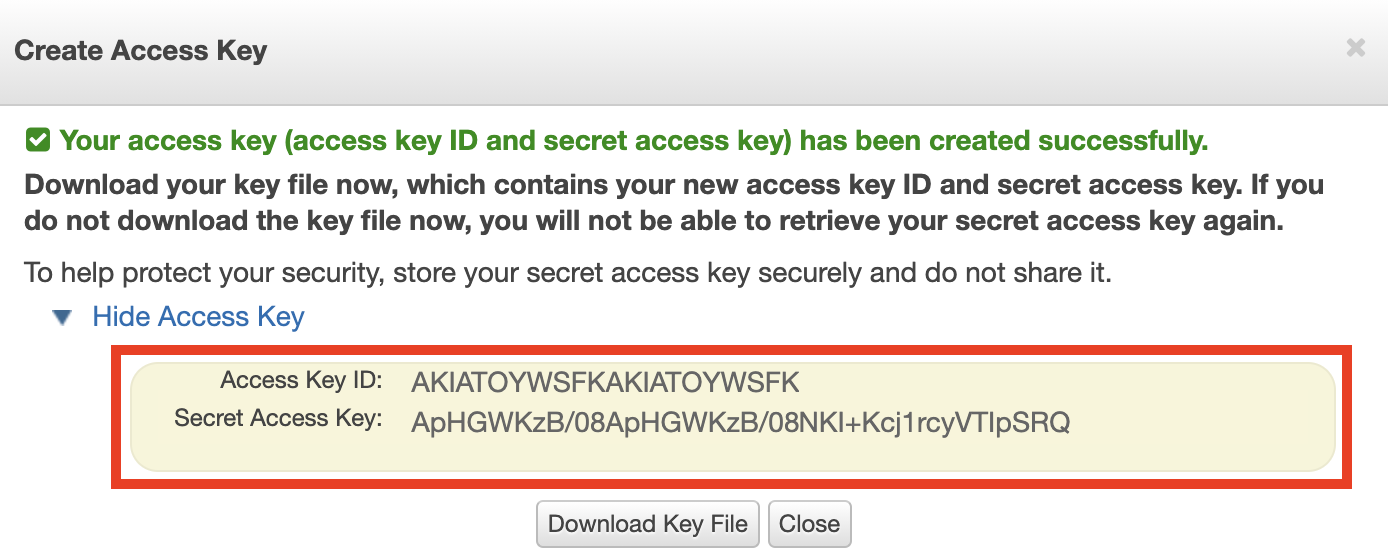Click the Hide Access Key link
The height and width of the screenshot is (558, 1388).
(x=198, y=317)
